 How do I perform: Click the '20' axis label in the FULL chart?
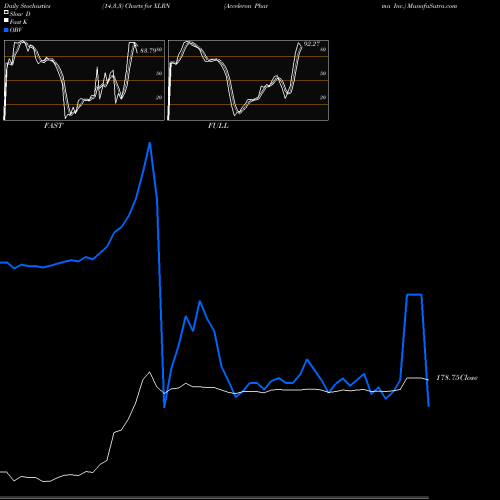tap(323, 98)
